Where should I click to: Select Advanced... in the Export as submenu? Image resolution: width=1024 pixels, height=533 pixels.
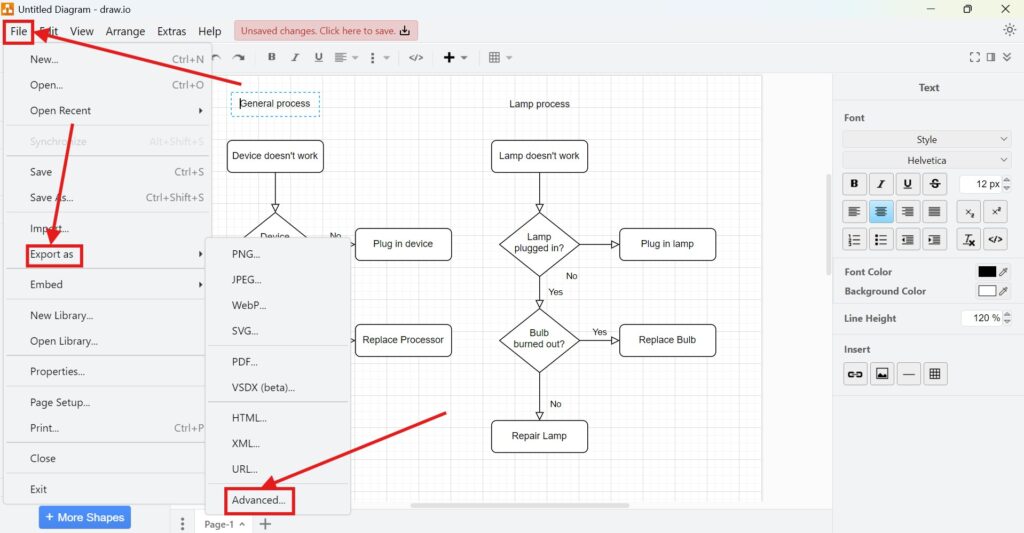(259, 500)
